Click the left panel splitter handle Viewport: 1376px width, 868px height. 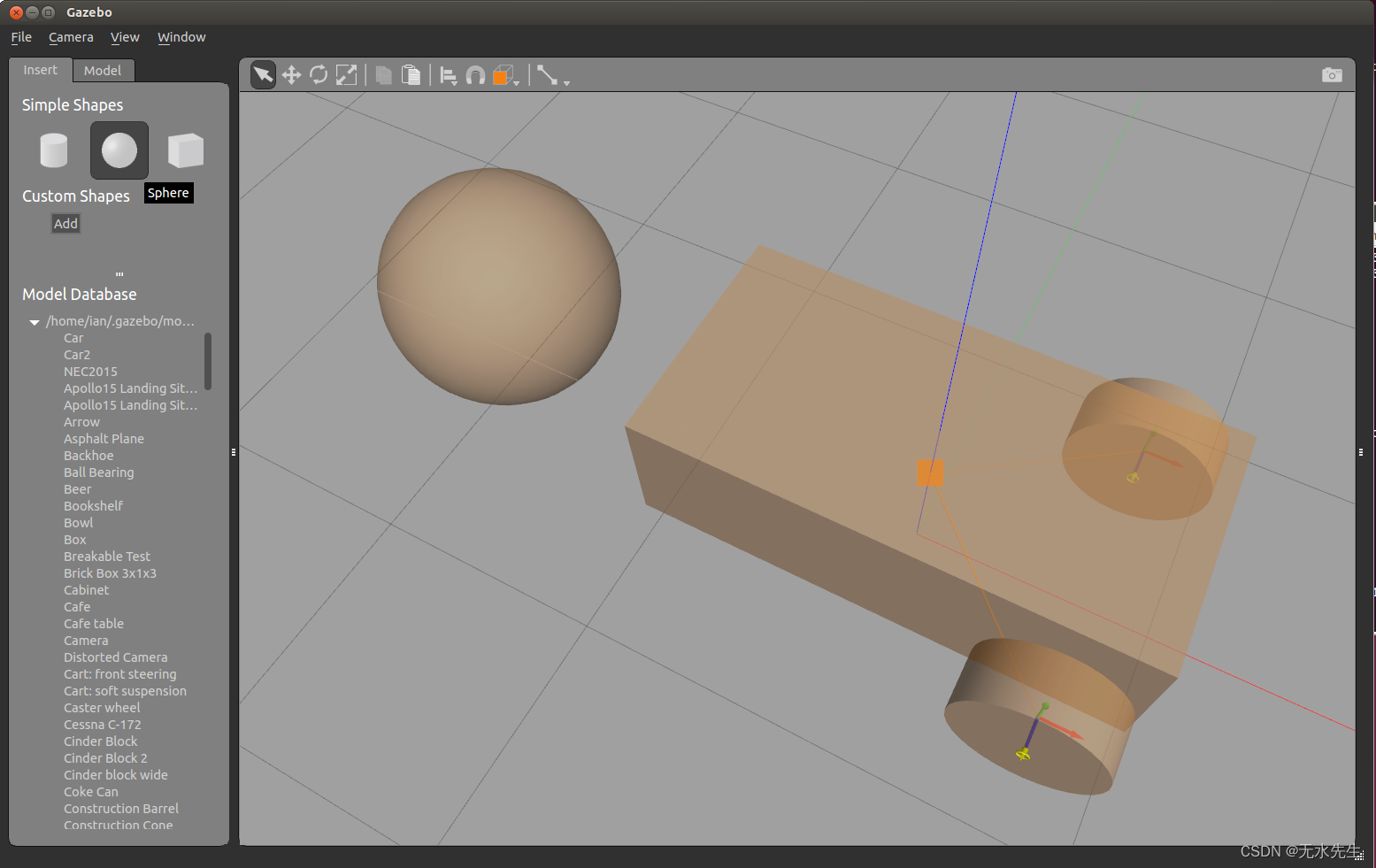pos(234,452)
